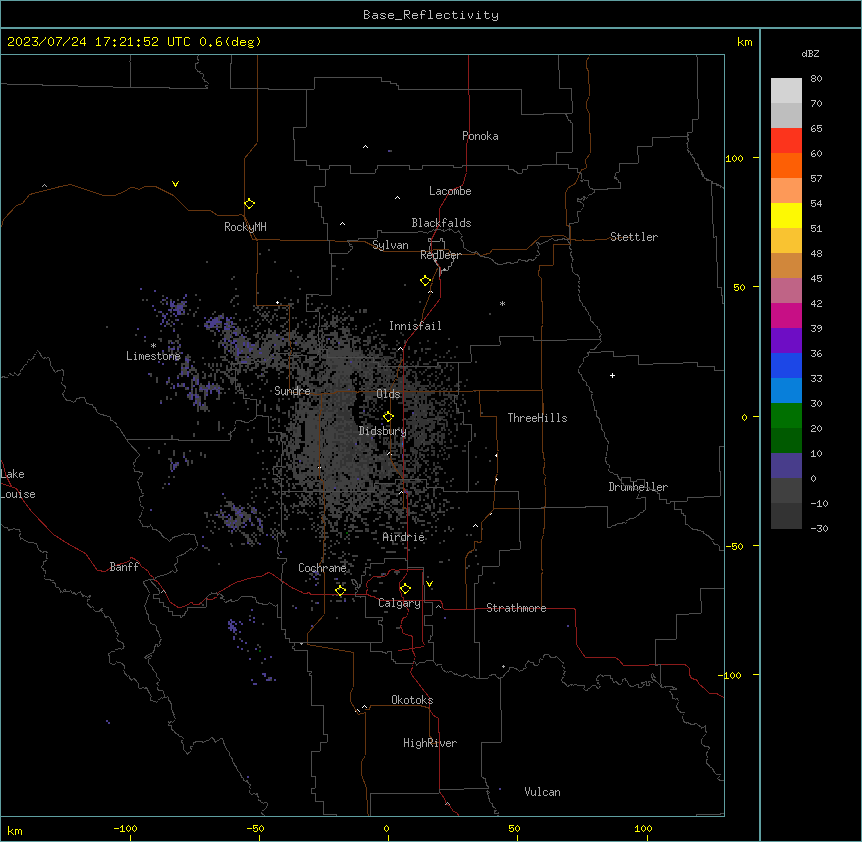Click the Olds town label
Screen dimensions: 862x842
pos(388,394)
